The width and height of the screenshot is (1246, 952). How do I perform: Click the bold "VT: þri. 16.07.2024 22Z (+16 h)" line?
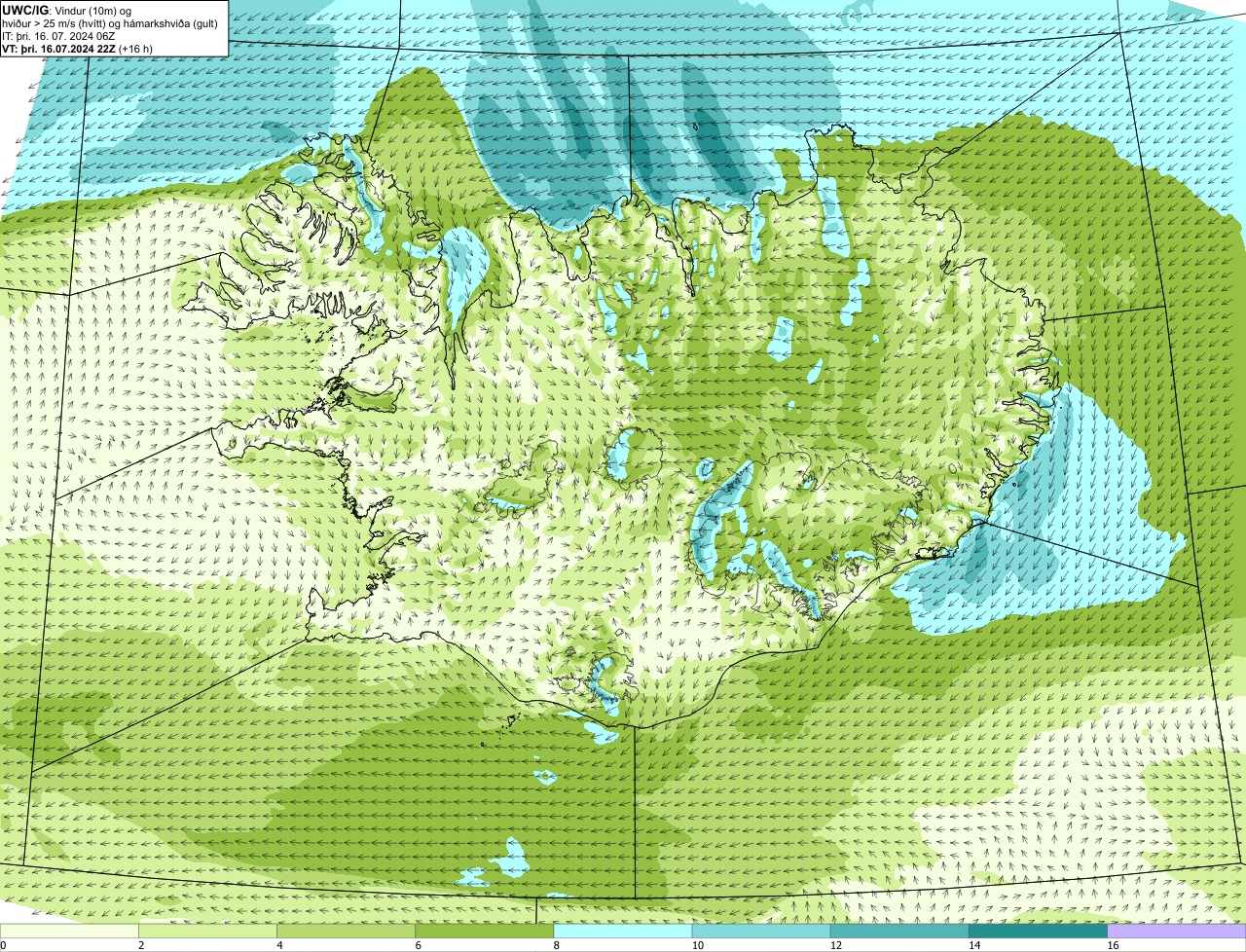coord(78,49)
